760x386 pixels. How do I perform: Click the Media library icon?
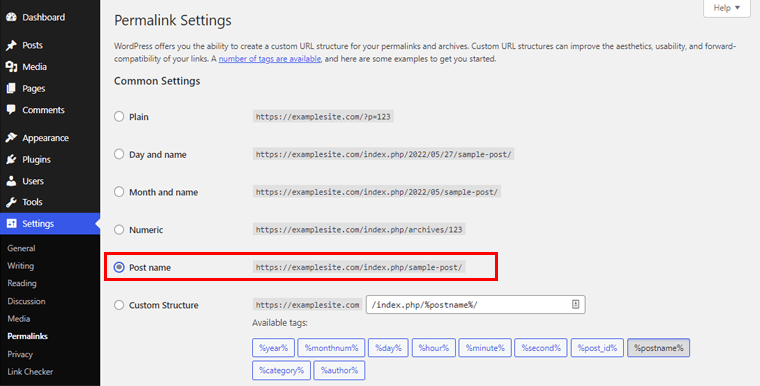coord(11,67)
